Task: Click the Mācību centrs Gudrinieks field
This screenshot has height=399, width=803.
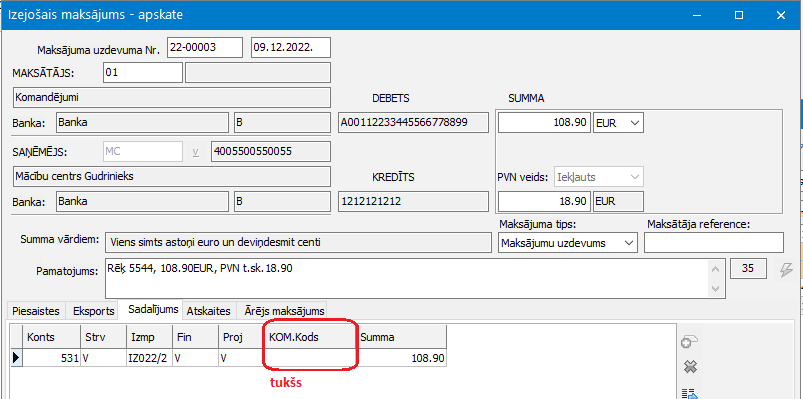Action: (171, 177)
